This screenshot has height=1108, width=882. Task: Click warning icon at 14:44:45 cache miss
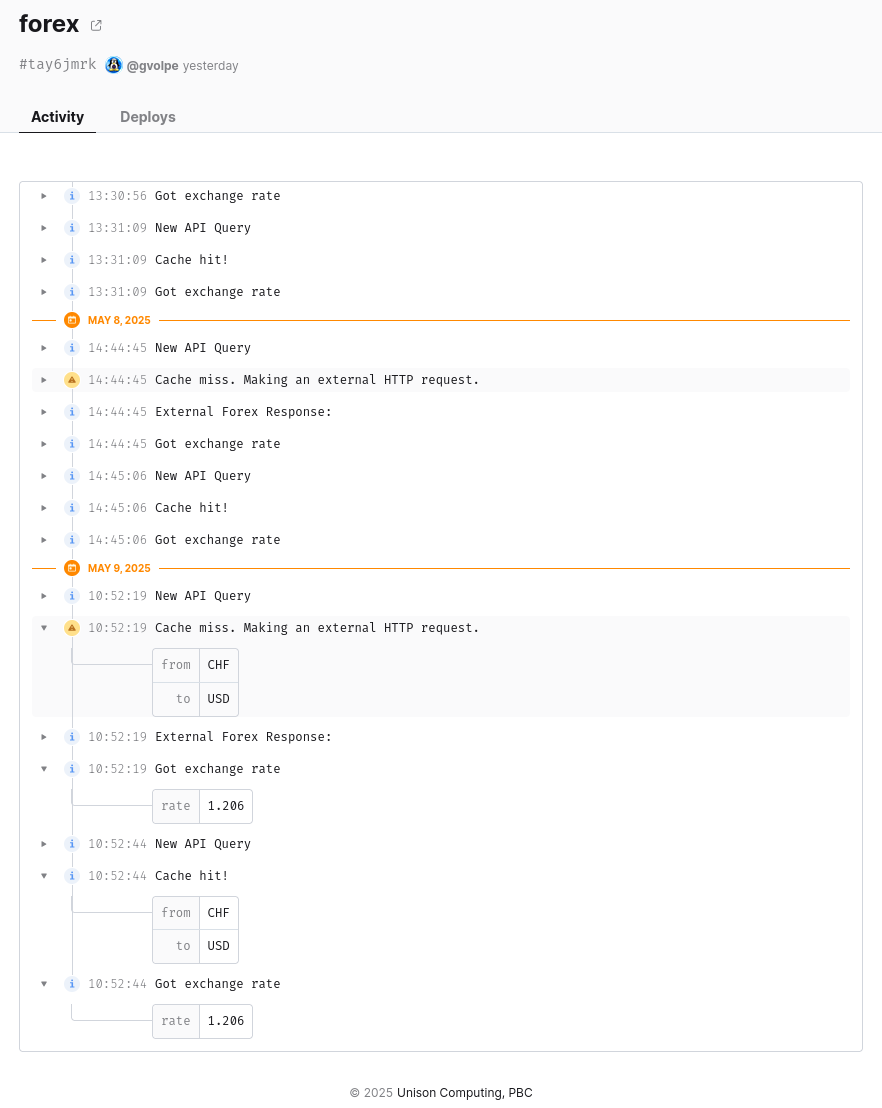72,380
